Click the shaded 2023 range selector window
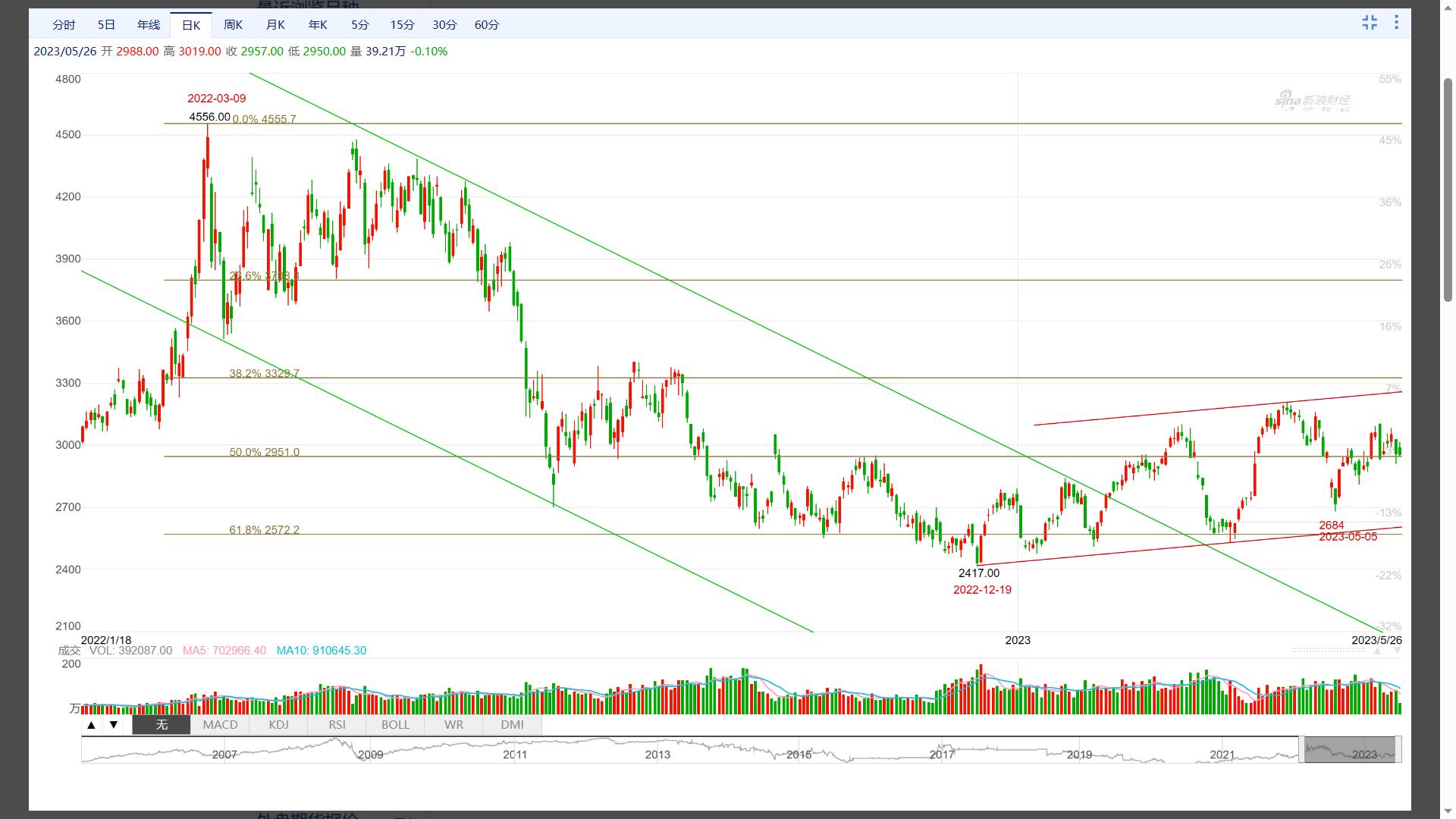This screenshot has width=1456, height=819. 1349,749
